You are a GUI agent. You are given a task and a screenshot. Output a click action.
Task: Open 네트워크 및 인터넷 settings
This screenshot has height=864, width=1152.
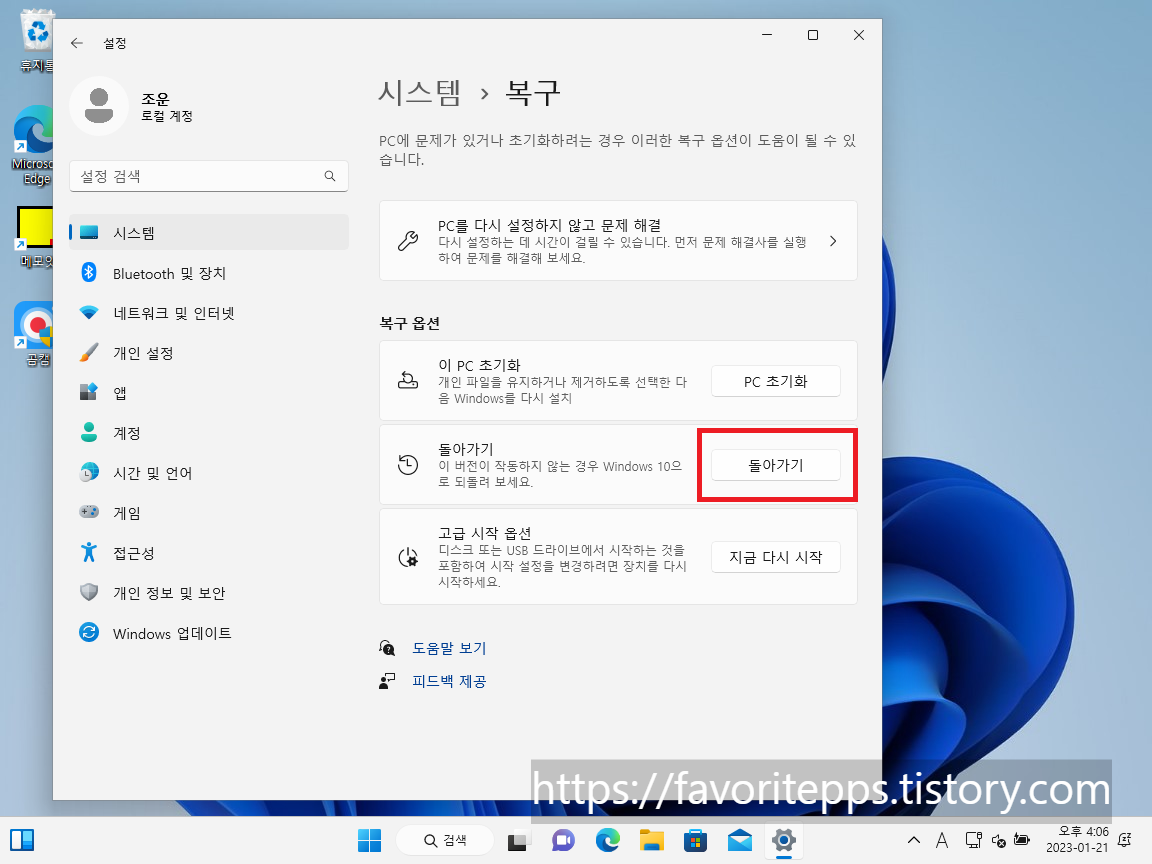(x=209, y=313)
